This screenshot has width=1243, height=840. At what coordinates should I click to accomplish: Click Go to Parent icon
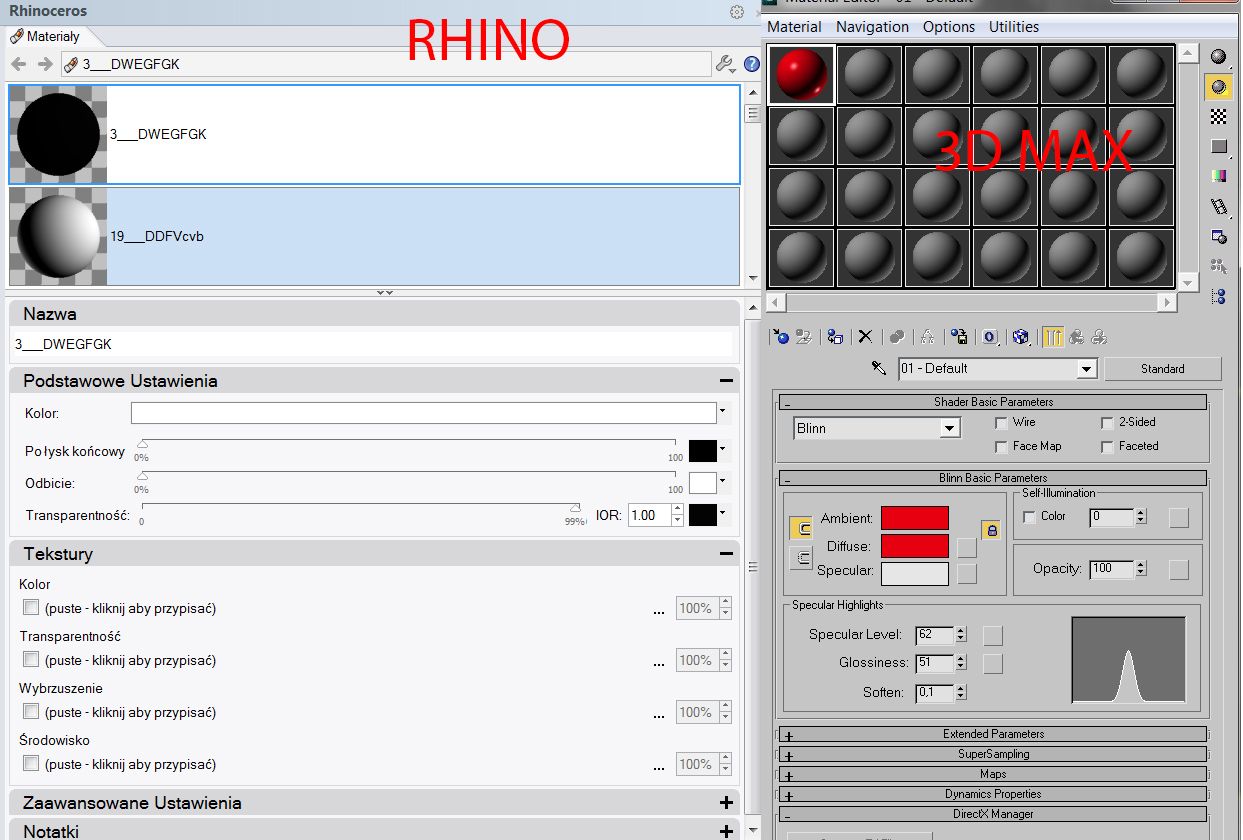1076,337
